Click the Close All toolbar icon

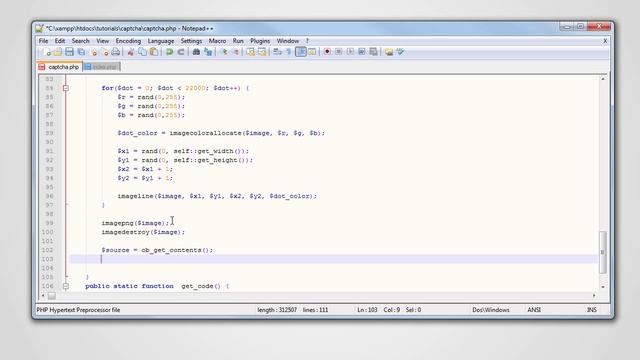pyautogui.click(x=105, y=52)
